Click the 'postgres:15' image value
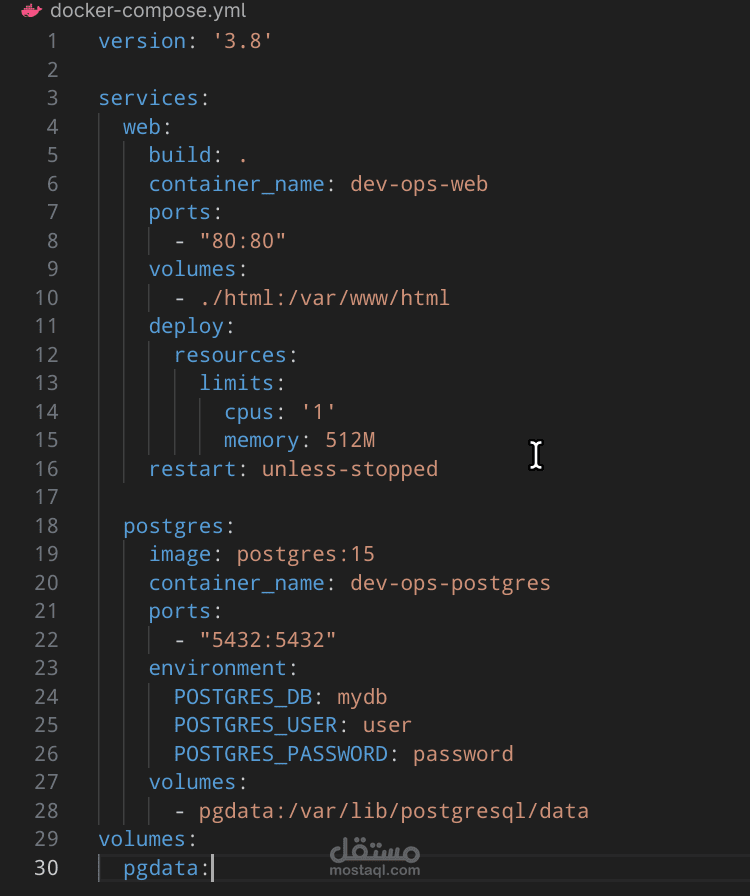This screenshot has height=896, width=750. click(x=305, y=554)
